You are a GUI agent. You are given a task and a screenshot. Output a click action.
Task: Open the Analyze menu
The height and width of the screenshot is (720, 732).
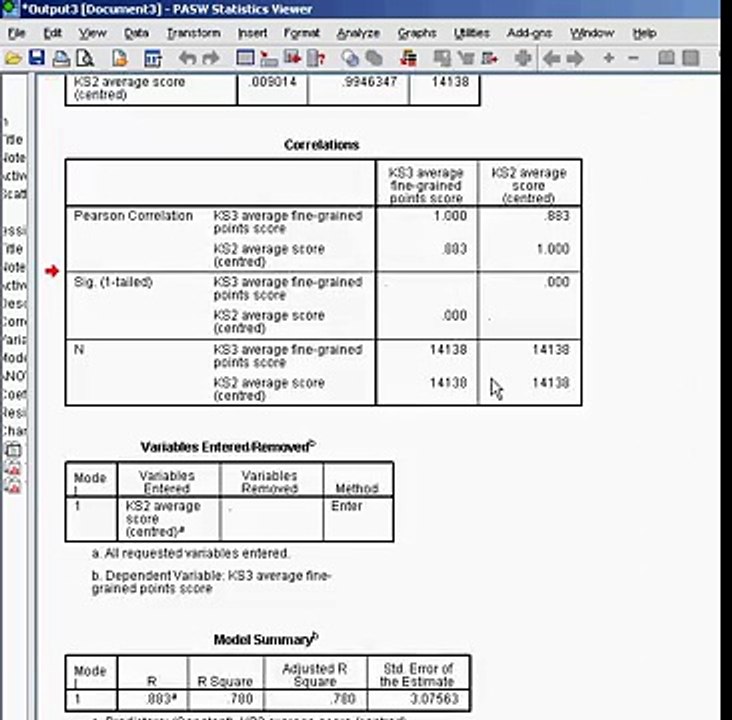click(358, 33)
